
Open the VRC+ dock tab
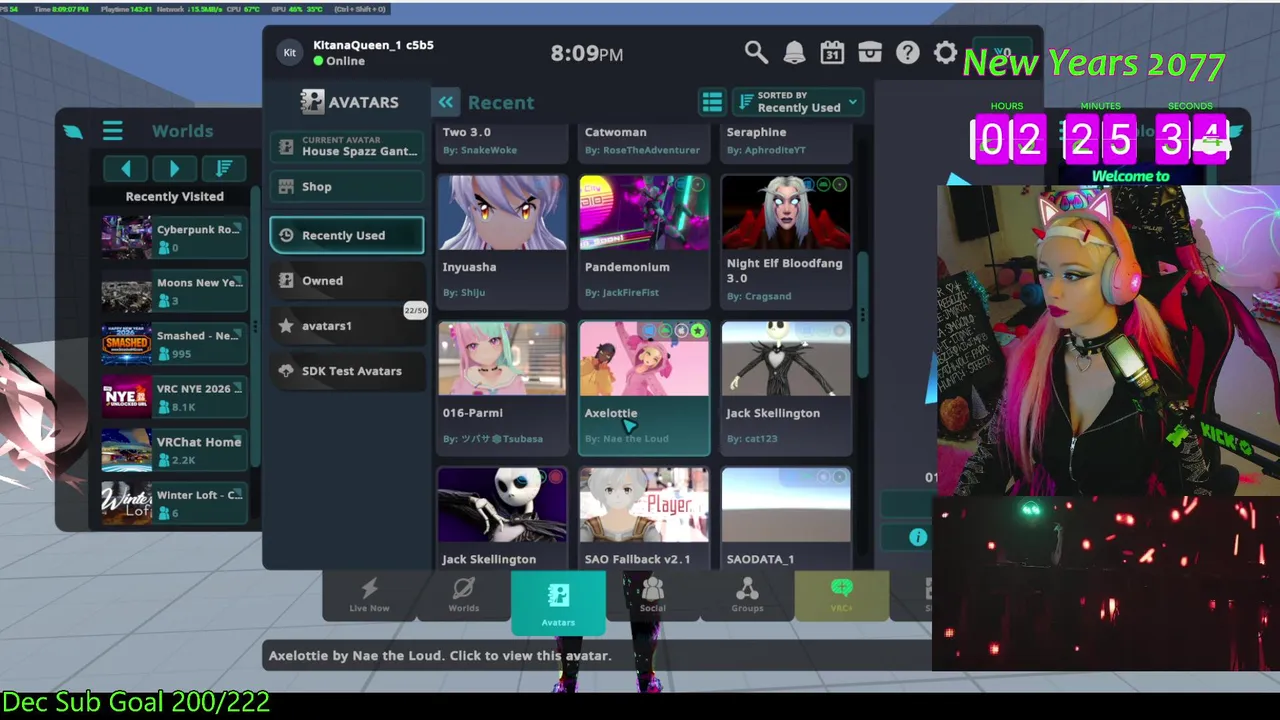(841, 595)
